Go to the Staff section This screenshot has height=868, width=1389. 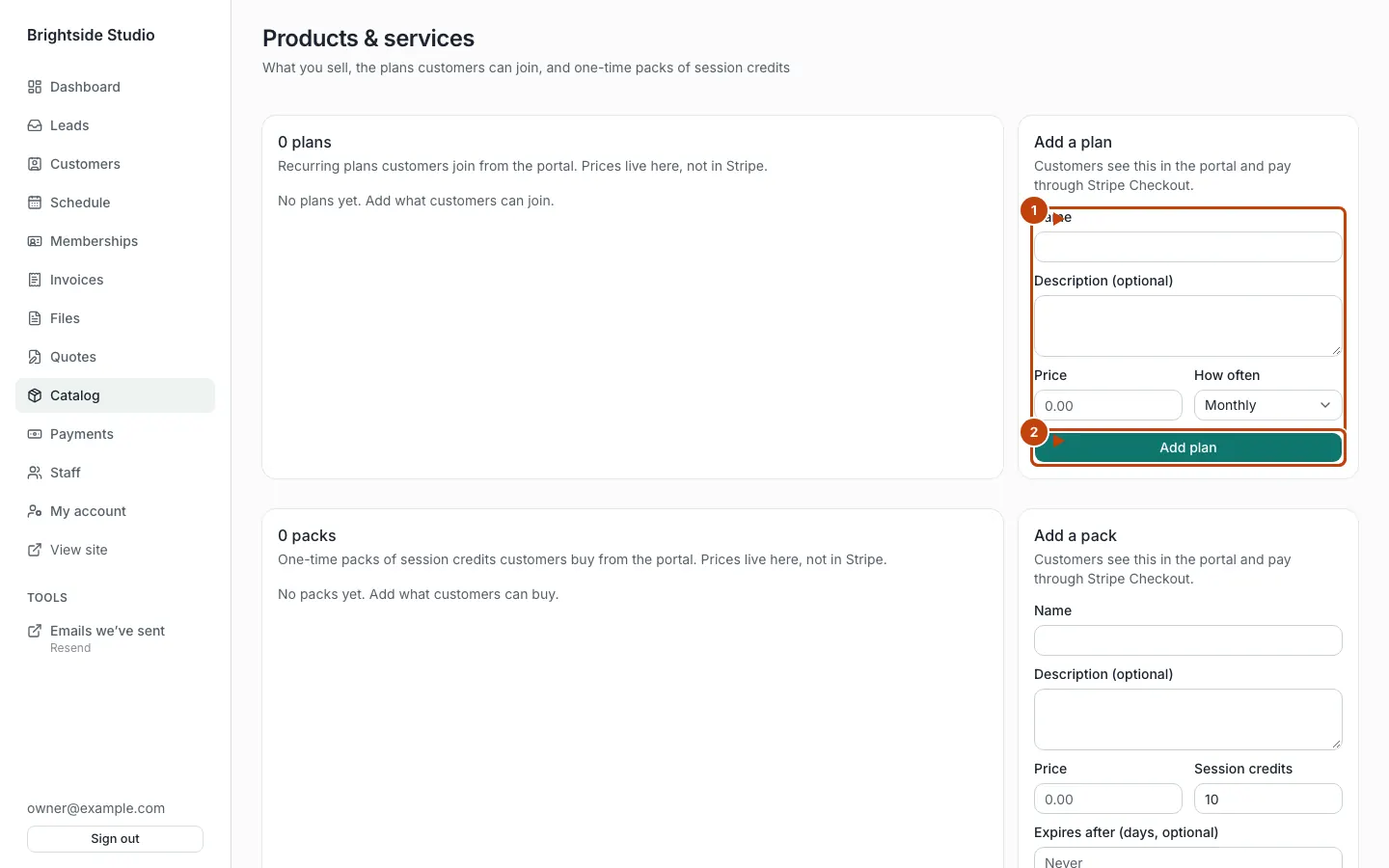[x=116, y=473]
